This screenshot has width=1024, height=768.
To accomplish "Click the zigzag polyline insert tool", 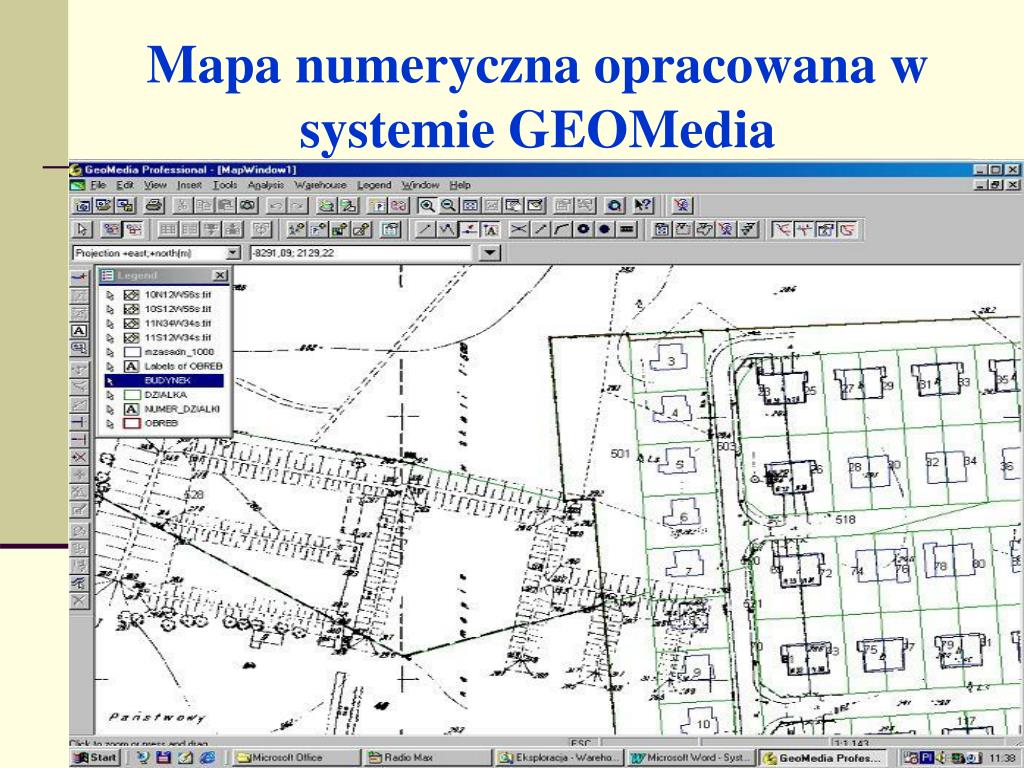I will coord(447,229).
